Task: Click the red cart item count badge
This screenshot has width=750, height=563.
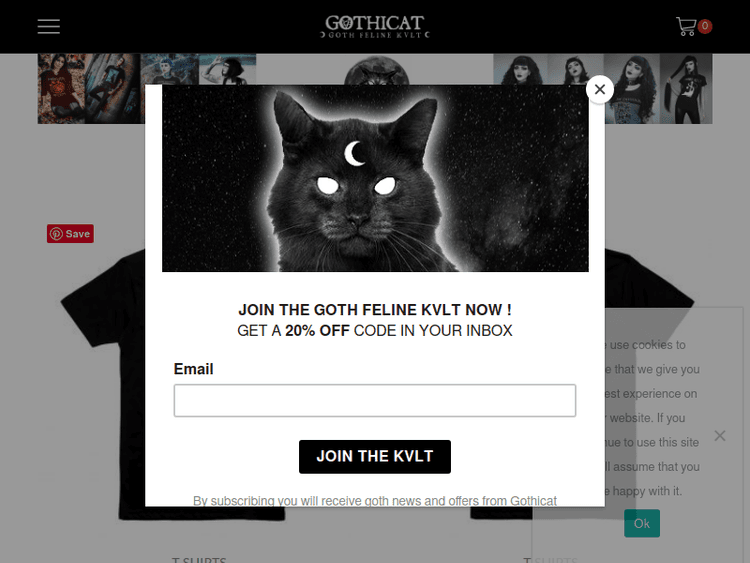Action: 705,26
